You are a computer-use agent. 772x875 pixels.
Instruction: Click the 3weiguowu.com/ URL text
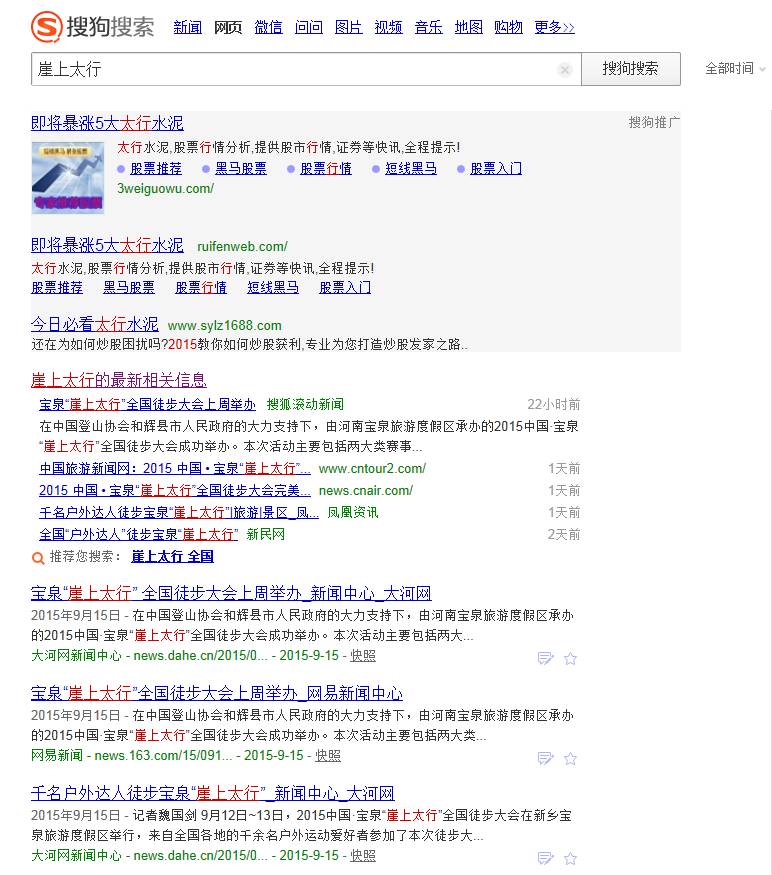165,189
